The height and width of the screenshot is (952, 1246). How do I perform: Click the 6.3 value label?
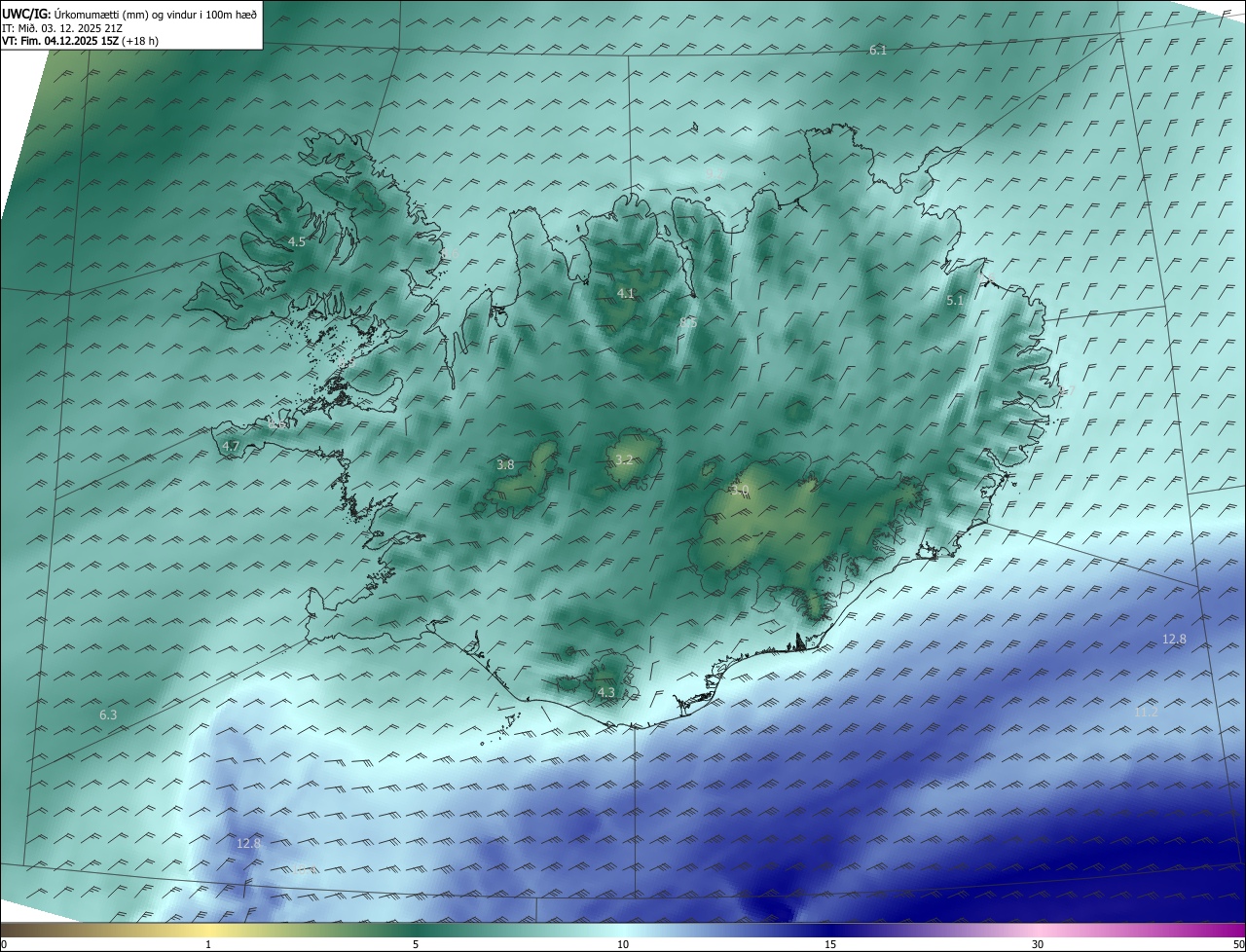(x=108, y=714)
